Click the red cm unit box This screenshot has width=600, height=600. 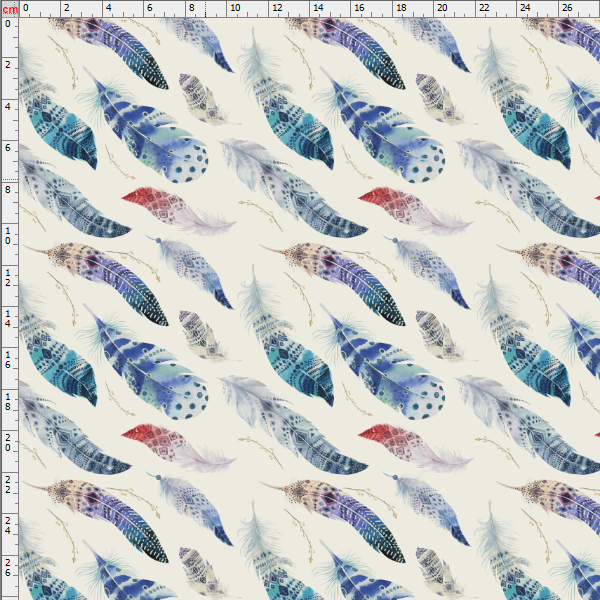10,9
